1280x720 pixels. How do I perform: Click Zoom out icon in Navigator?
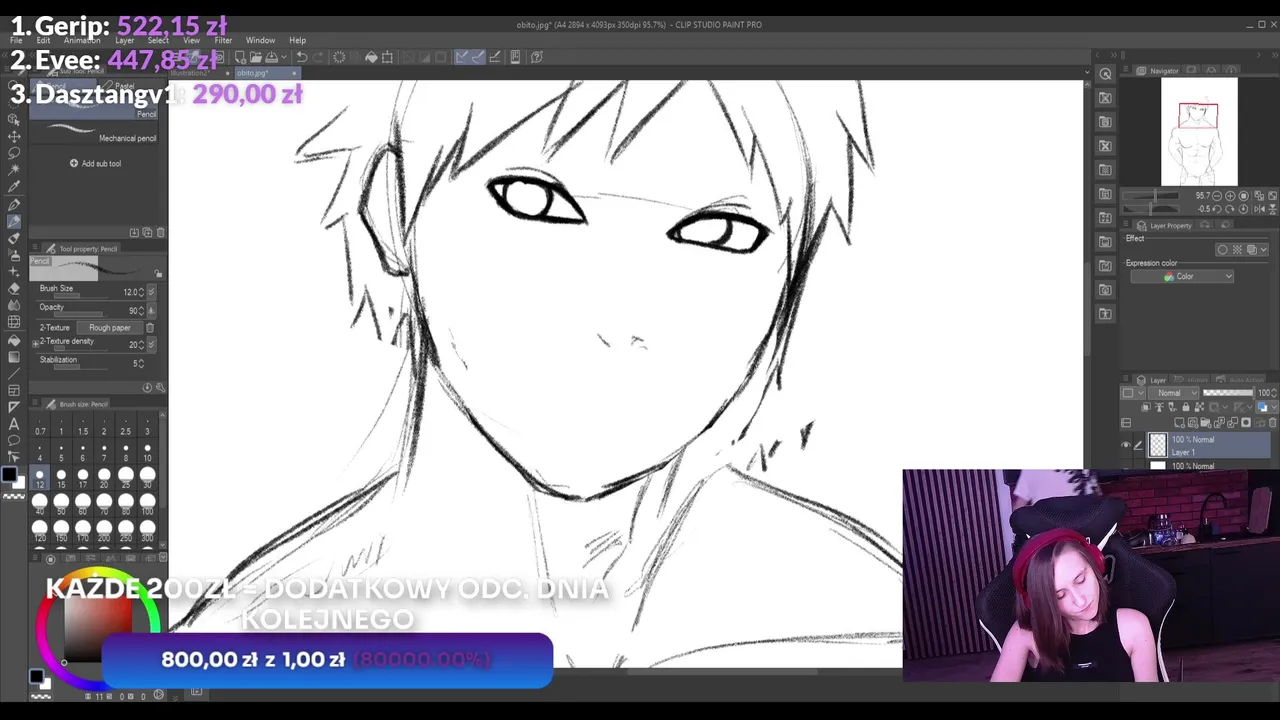1217,196
